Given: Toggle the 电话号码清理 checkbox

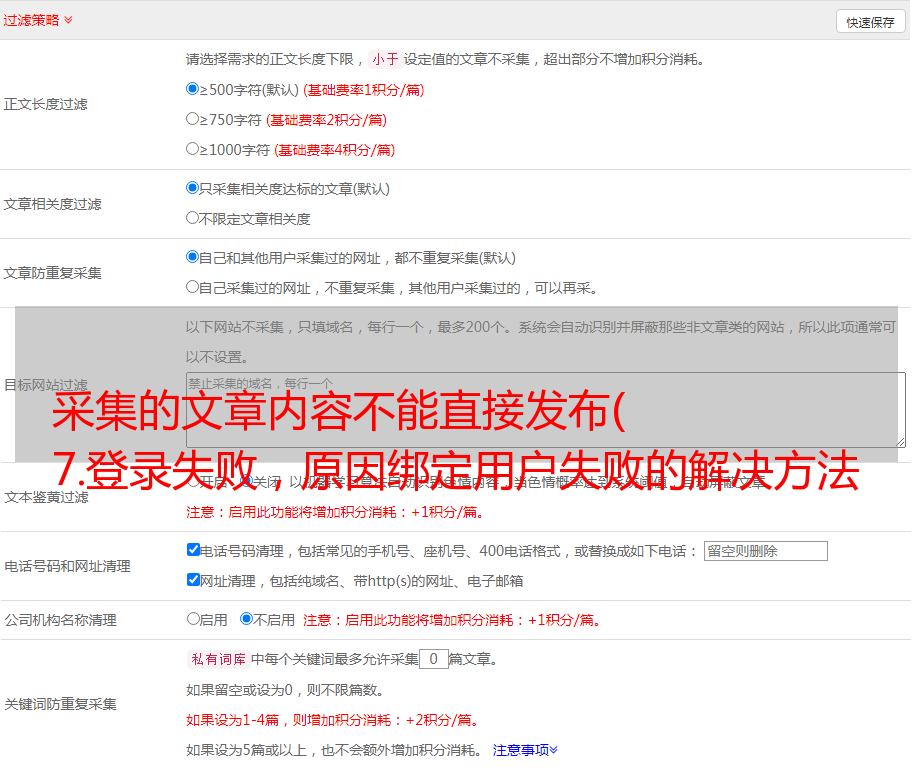Looking at the screenshot, I should coord(194,550).
